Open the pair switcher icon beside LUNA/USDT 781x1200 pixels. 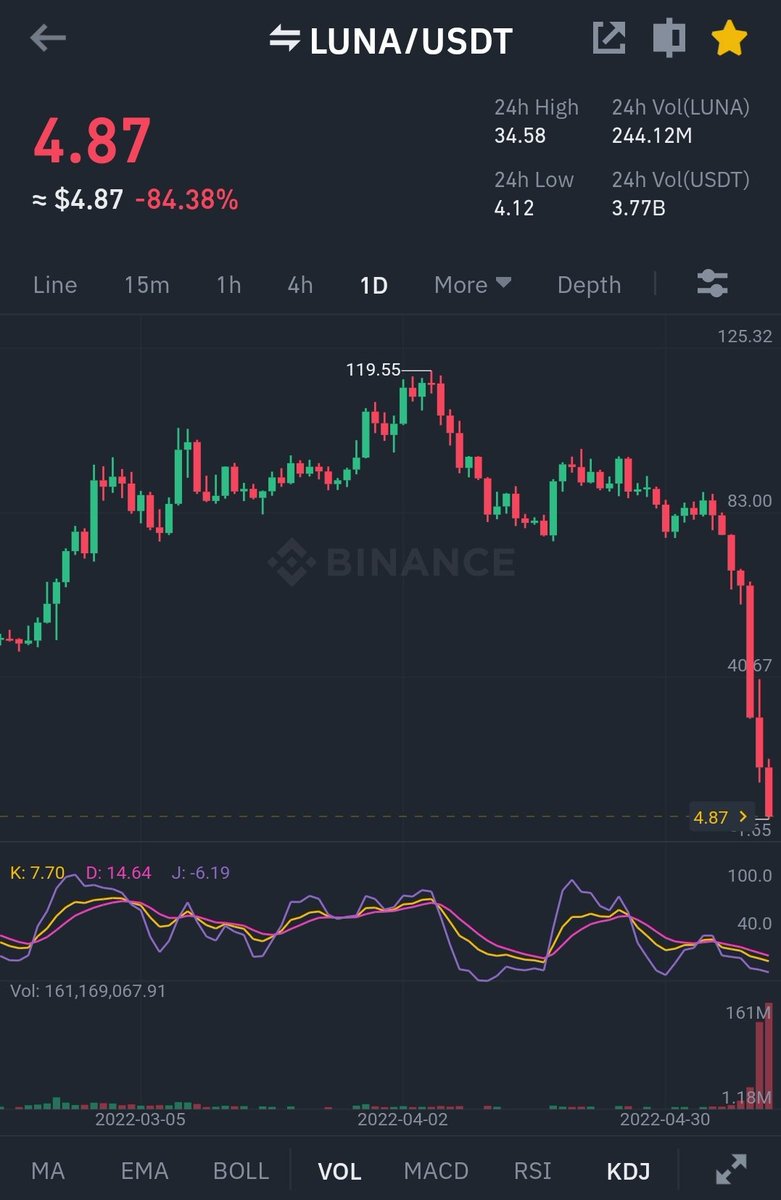click(285, 39)
